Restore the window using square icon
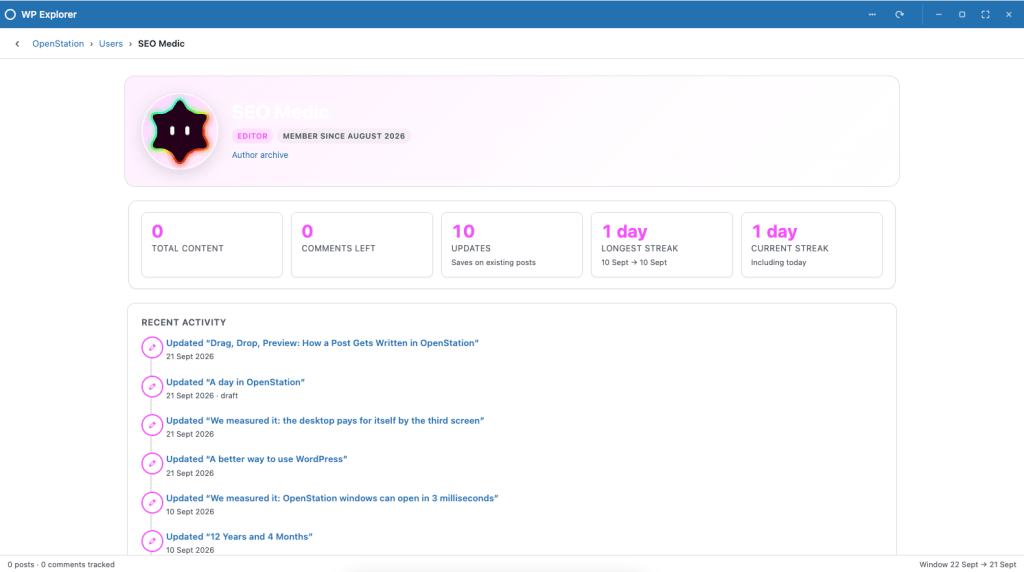Screen dimensions: 1024x572 (x=962, y=14)
